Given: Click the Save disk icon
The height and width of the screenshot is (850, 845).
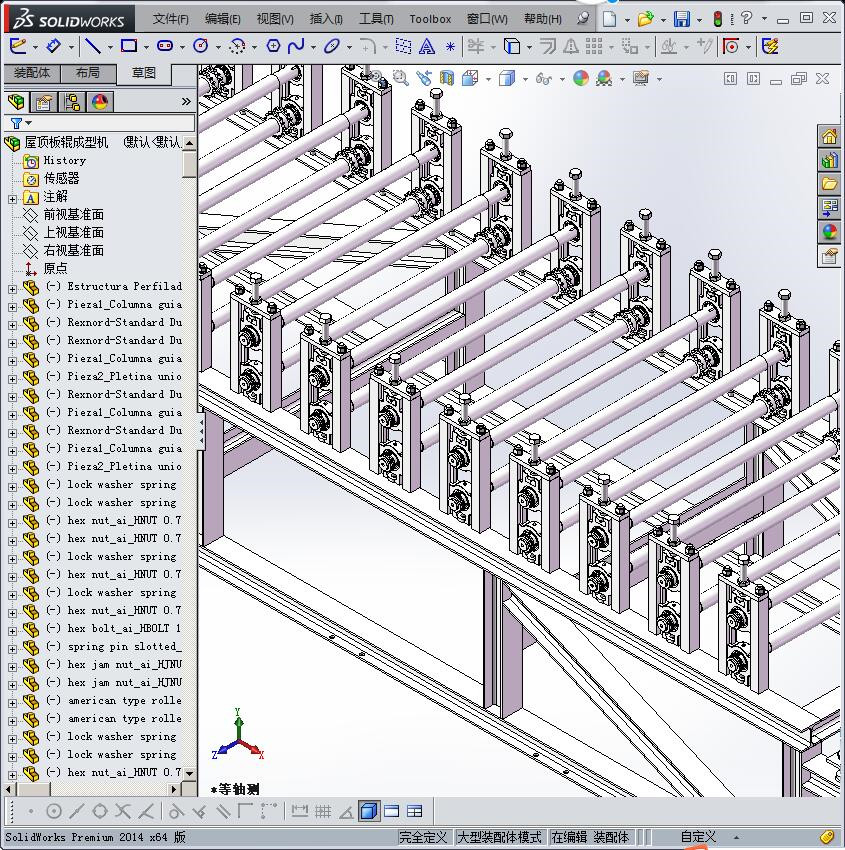Looking at the screenshot, I should tap(681, 19).
